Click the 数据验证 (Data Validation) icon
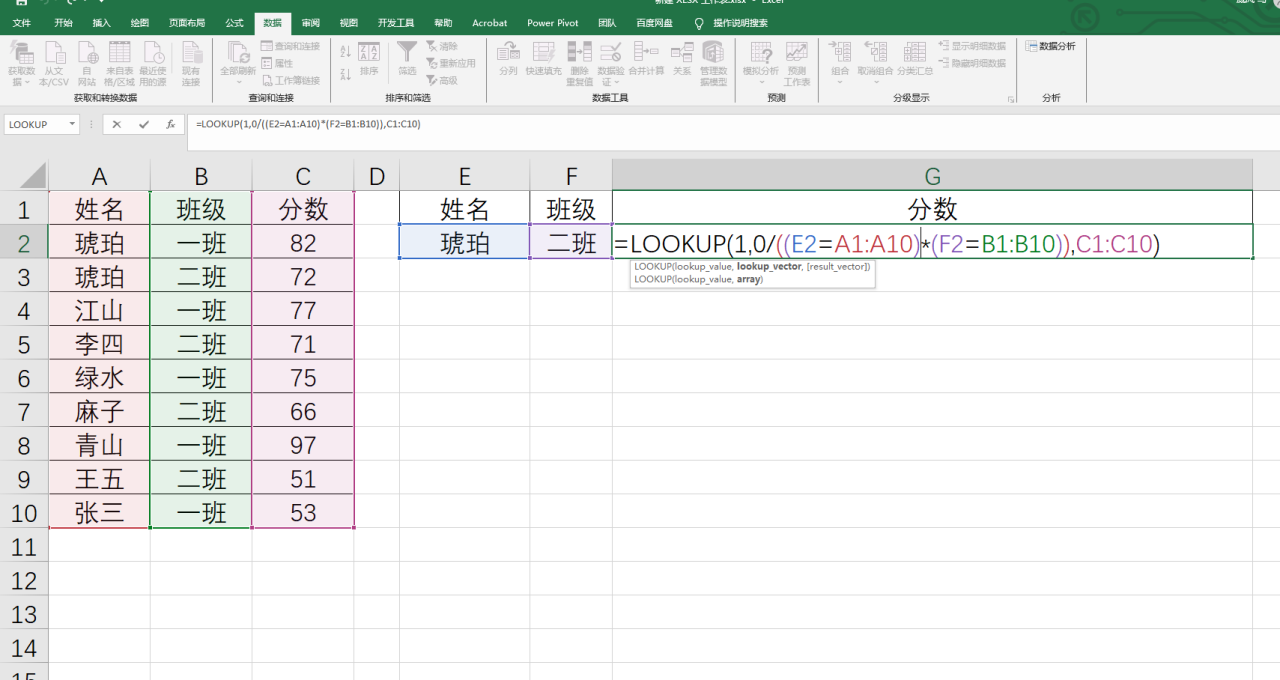The image size is (1280, 680). (611, 53)
